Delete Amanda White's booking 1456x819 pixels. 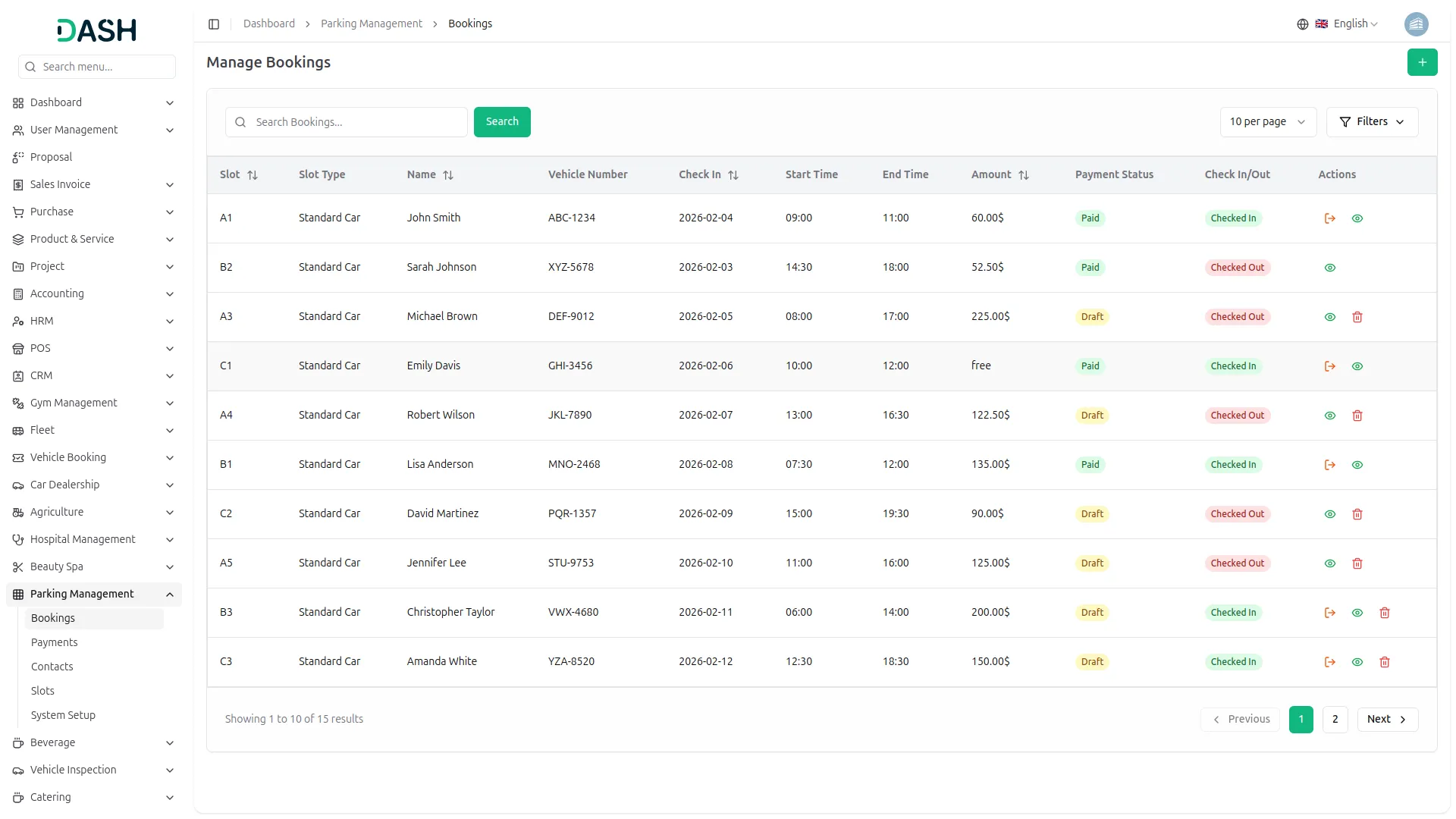coord(1384,662)
